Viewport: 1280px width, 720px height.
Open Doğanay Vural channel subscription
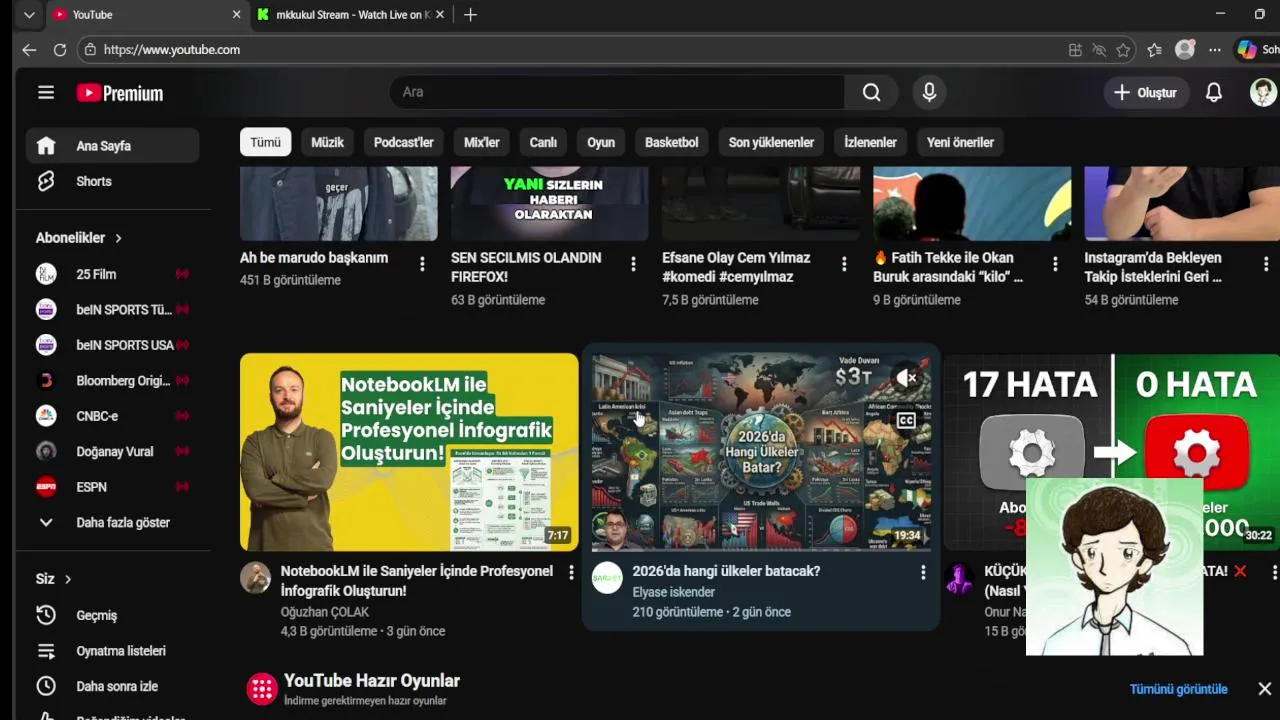(x=113, y=452)
